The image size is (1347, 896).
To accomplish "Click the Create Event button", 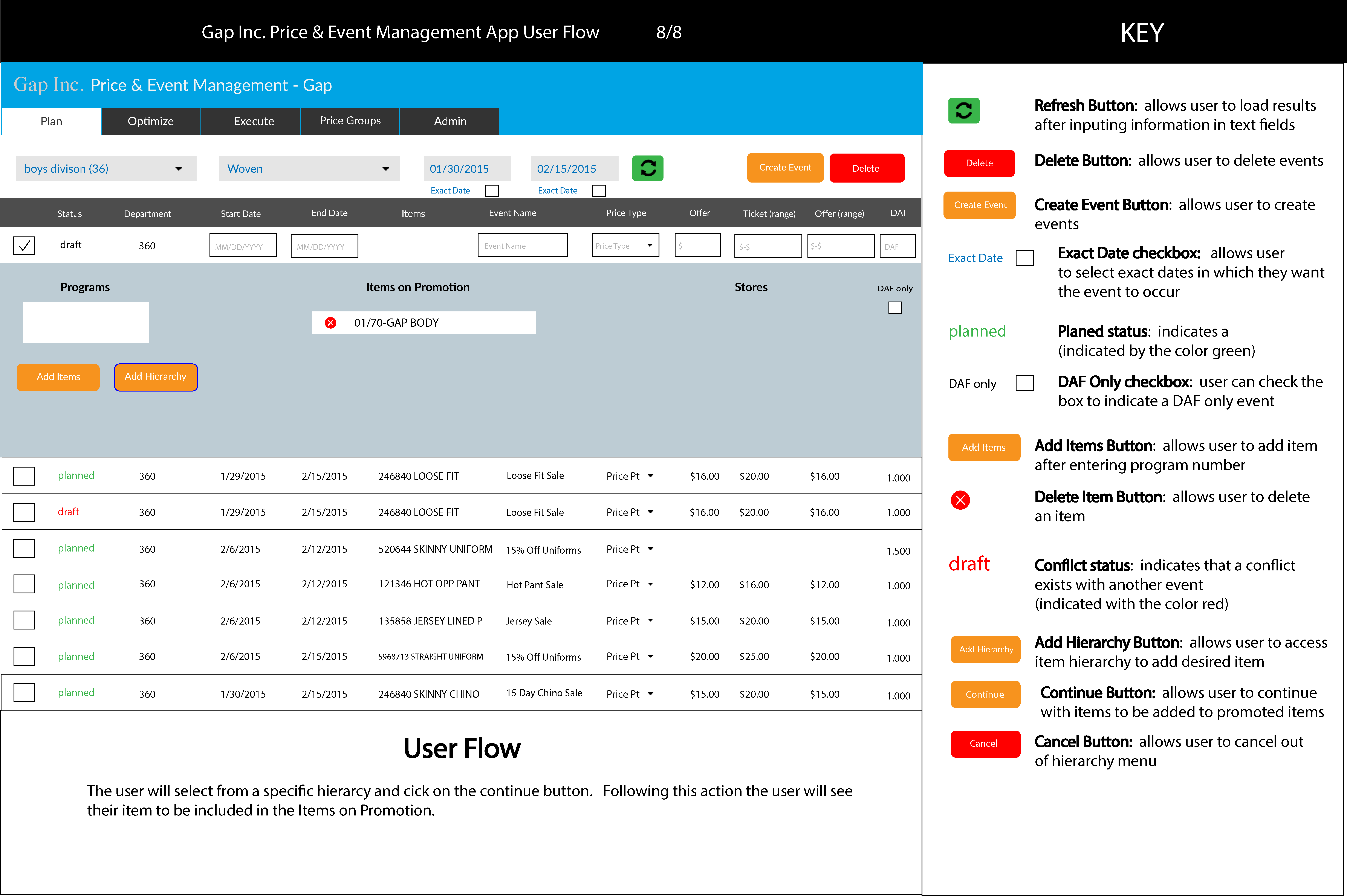I will [784, 168].
